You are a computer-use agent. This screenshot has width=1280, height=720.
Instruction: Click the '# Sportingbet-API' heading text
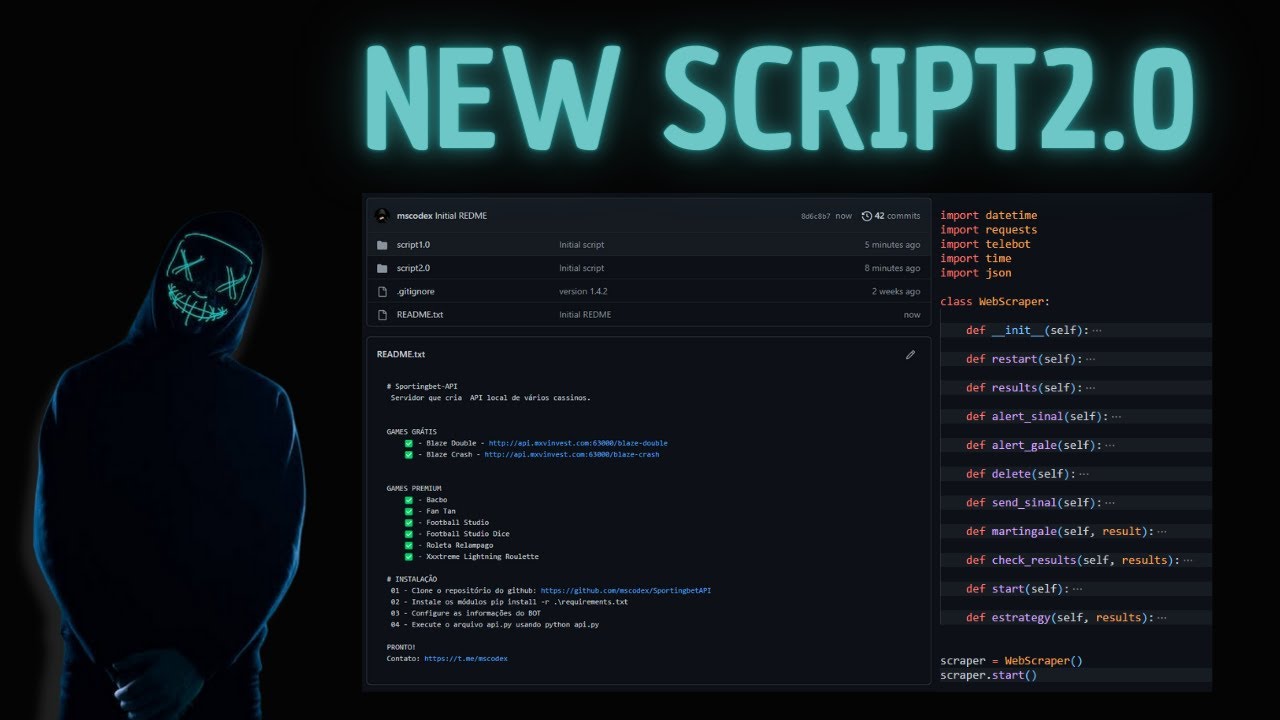422,386
